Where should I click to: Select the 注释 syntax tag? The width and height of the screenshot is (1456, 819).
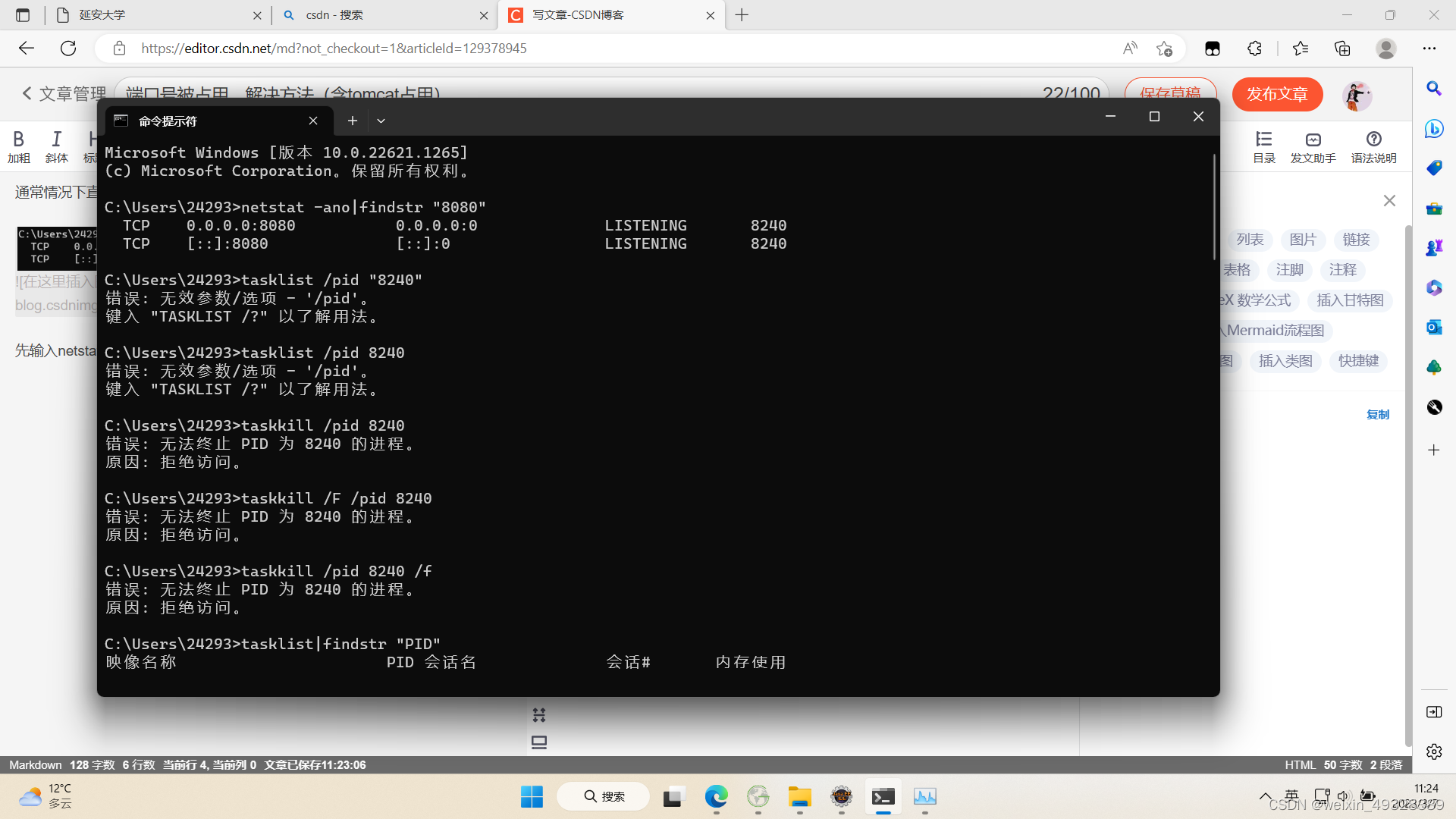point(1342,270)
